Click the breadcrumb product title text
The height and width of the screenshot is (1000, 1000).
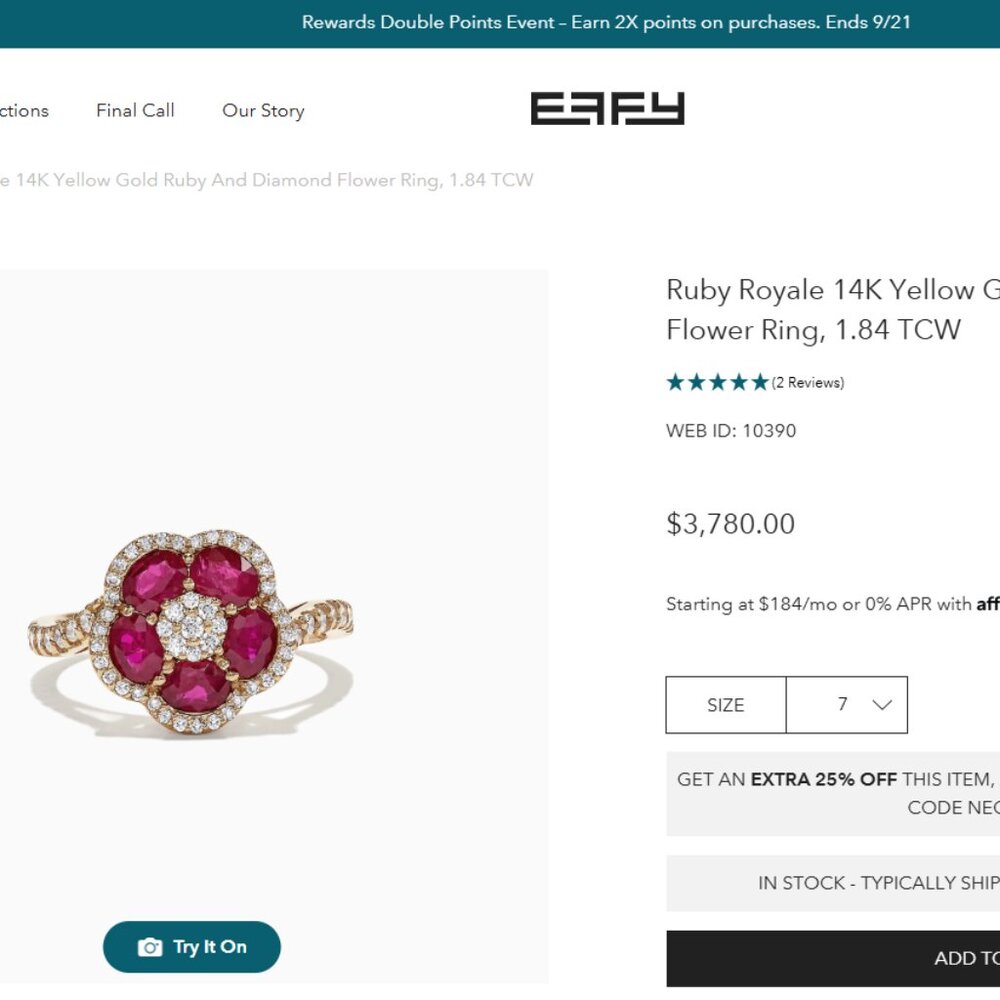pyautogui.click(x=267, y=180)
